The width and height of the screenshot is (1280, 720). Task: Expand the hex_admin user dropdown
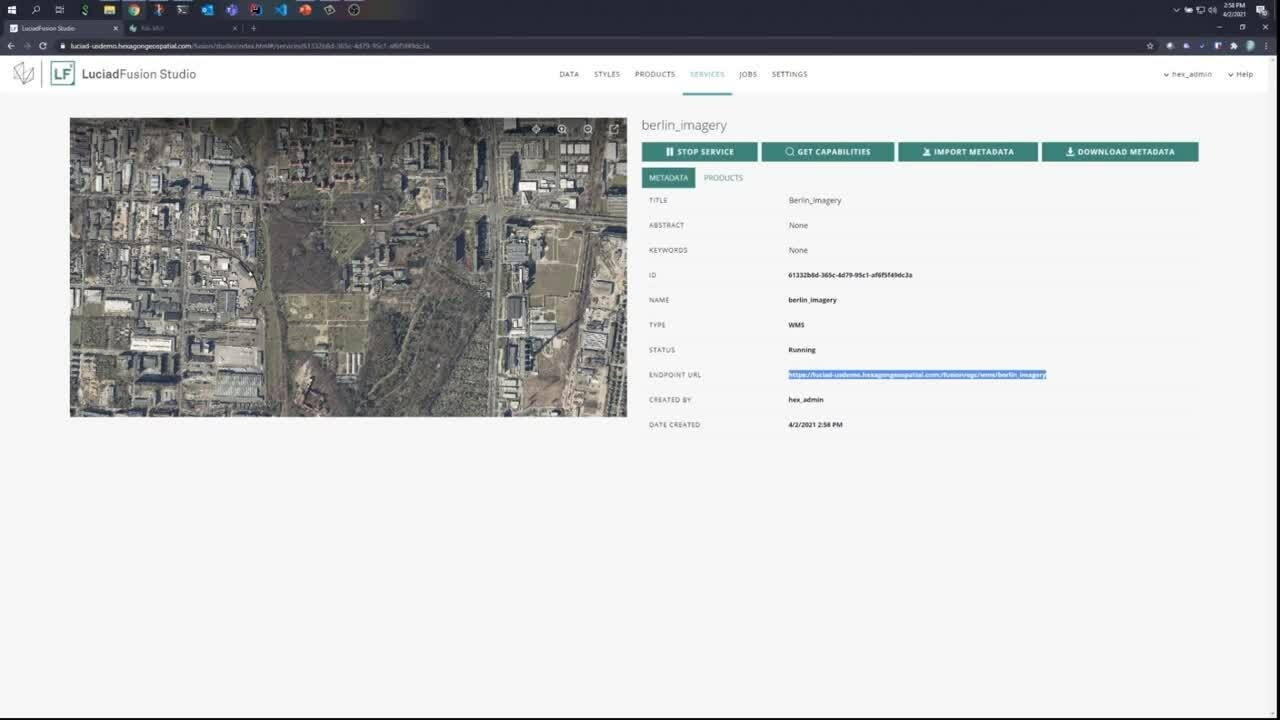click(x=1188, y=74)
